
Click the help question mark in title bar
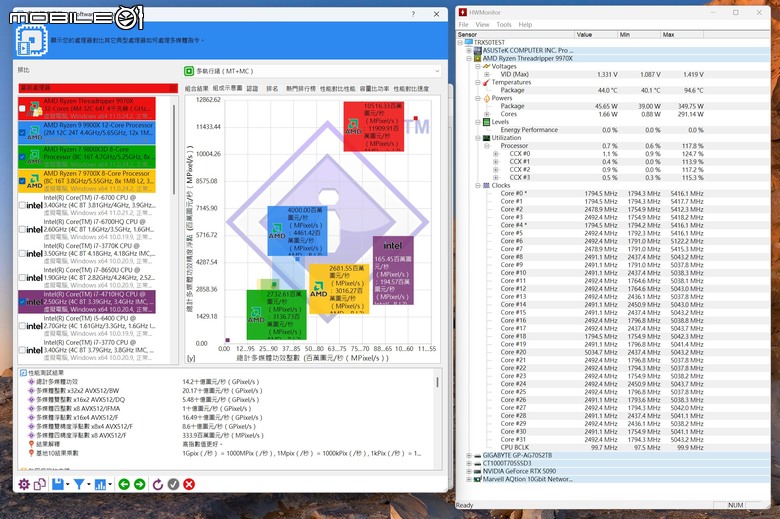413,14
